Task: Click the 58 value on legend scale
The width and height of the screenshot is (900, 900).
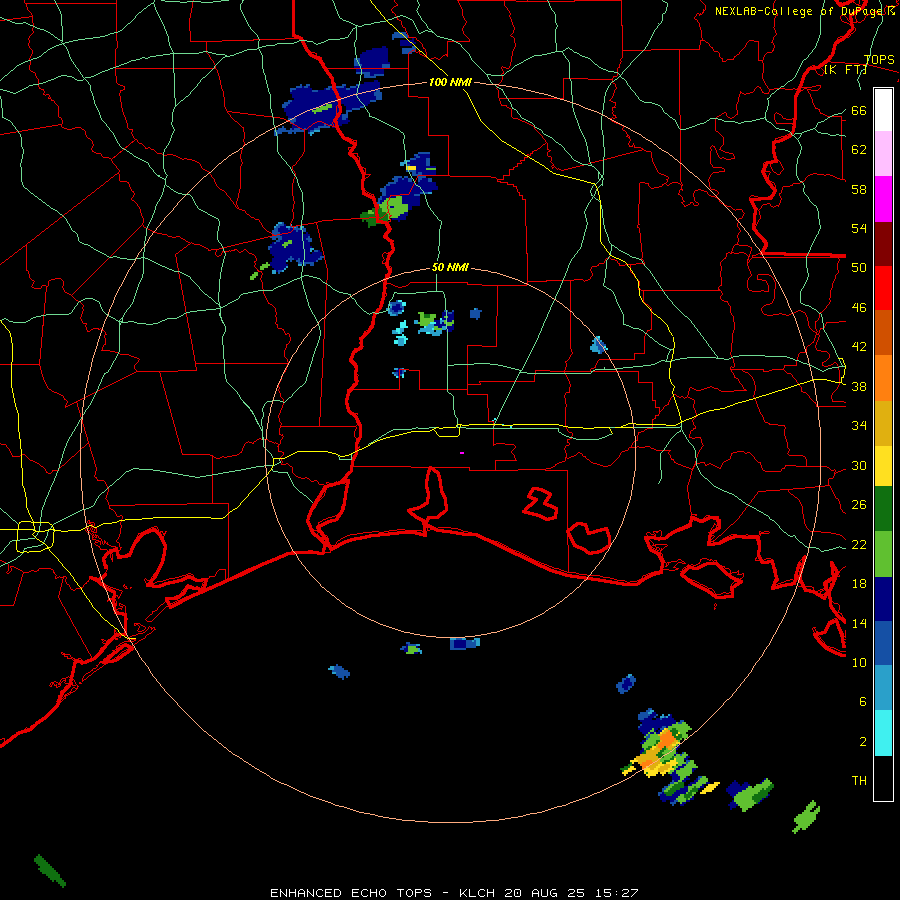Action: pyautogui.click(x=859, y=189)
